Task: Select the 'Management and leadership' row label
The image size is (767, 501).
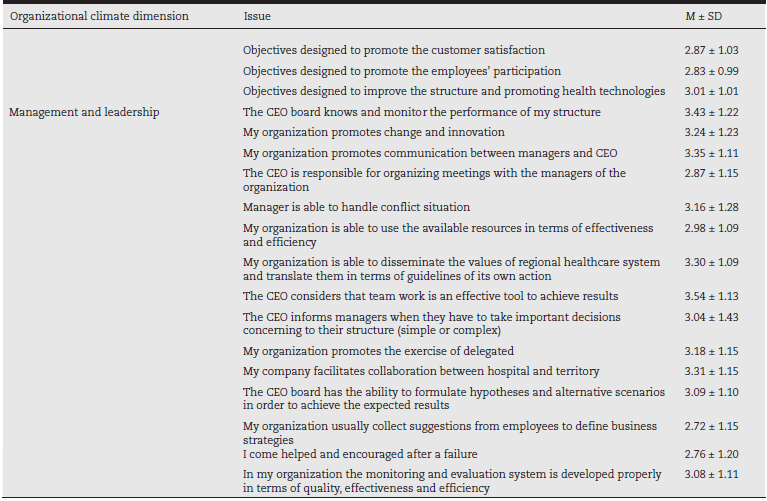Action: [83, 112]
